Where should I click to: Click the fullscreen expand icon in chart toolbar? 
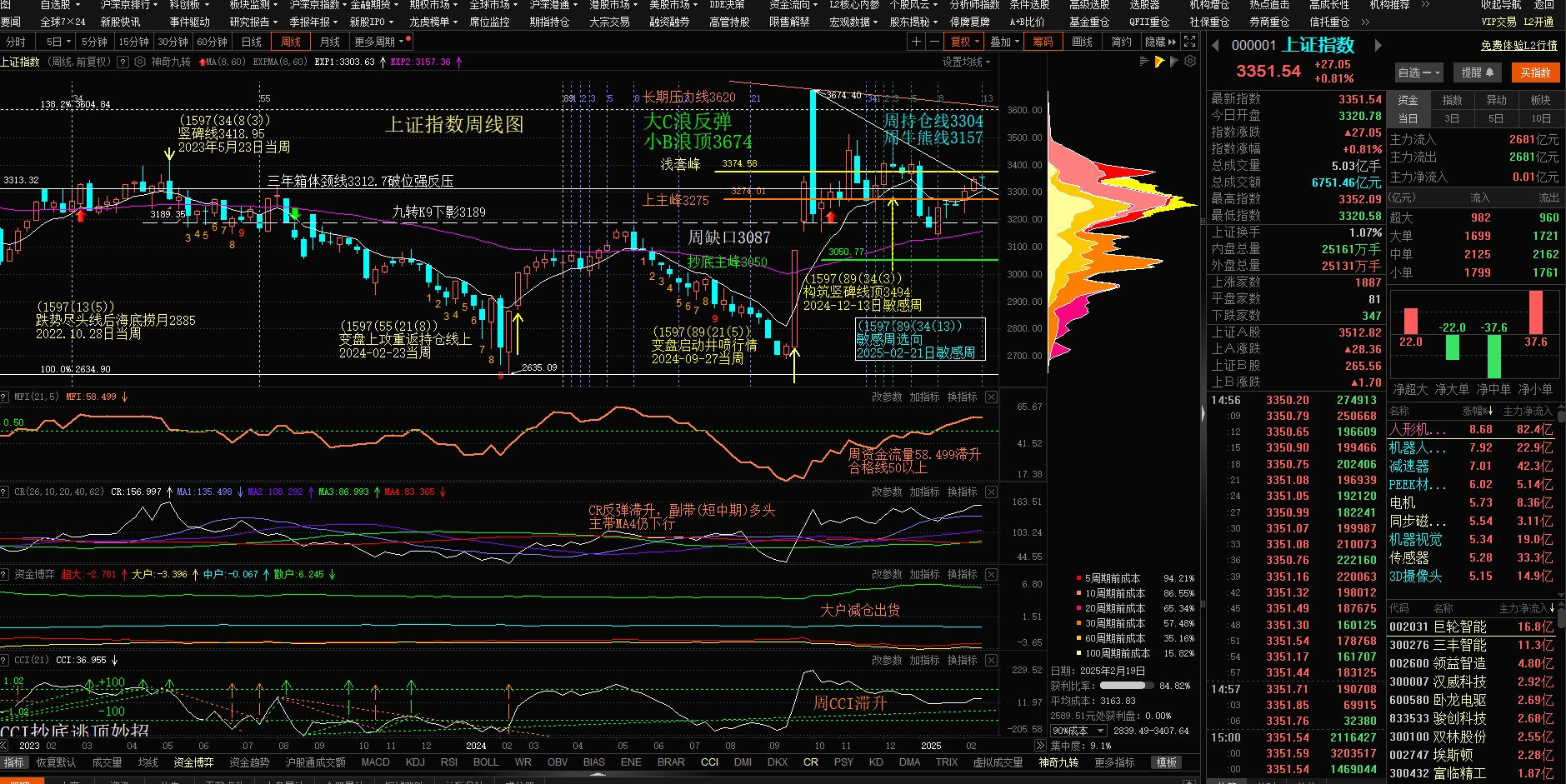1190,42
